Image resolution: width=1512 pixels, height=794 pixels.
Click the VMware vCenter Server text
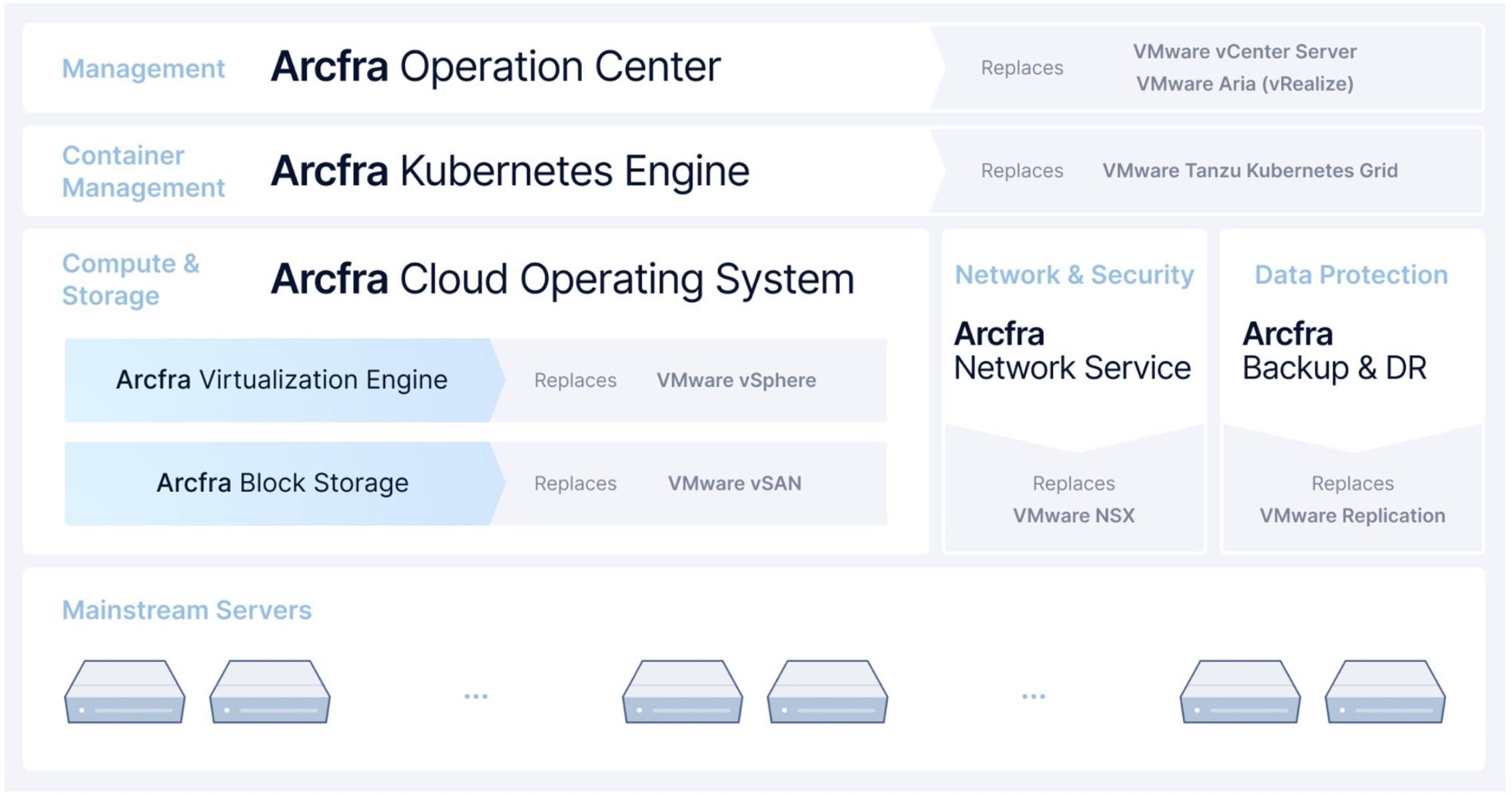pyautogui.click(x=1244, y=51)
